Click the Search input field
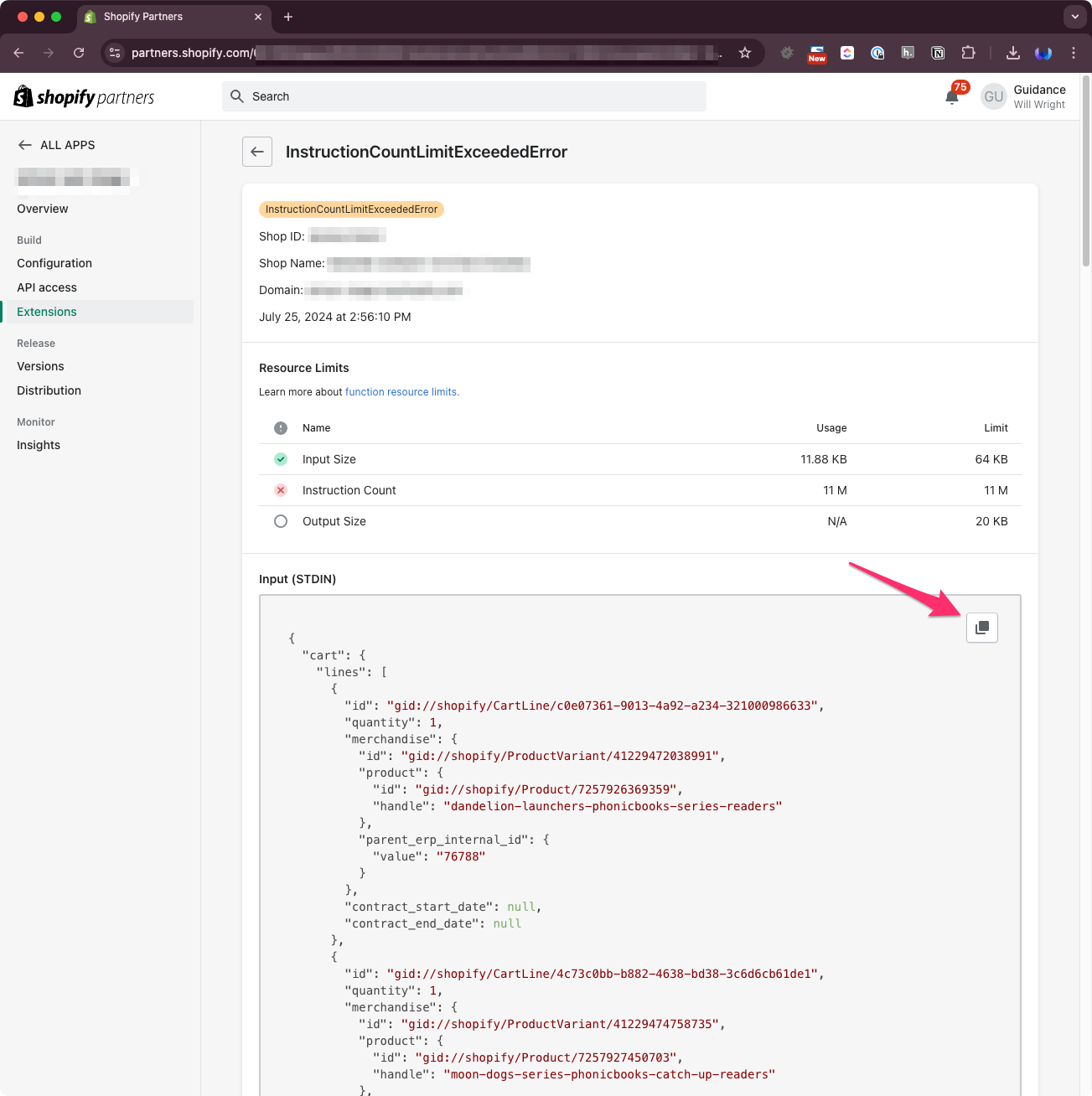The height and width of the screenshot is (1096, 1092). tap(464, 96)
